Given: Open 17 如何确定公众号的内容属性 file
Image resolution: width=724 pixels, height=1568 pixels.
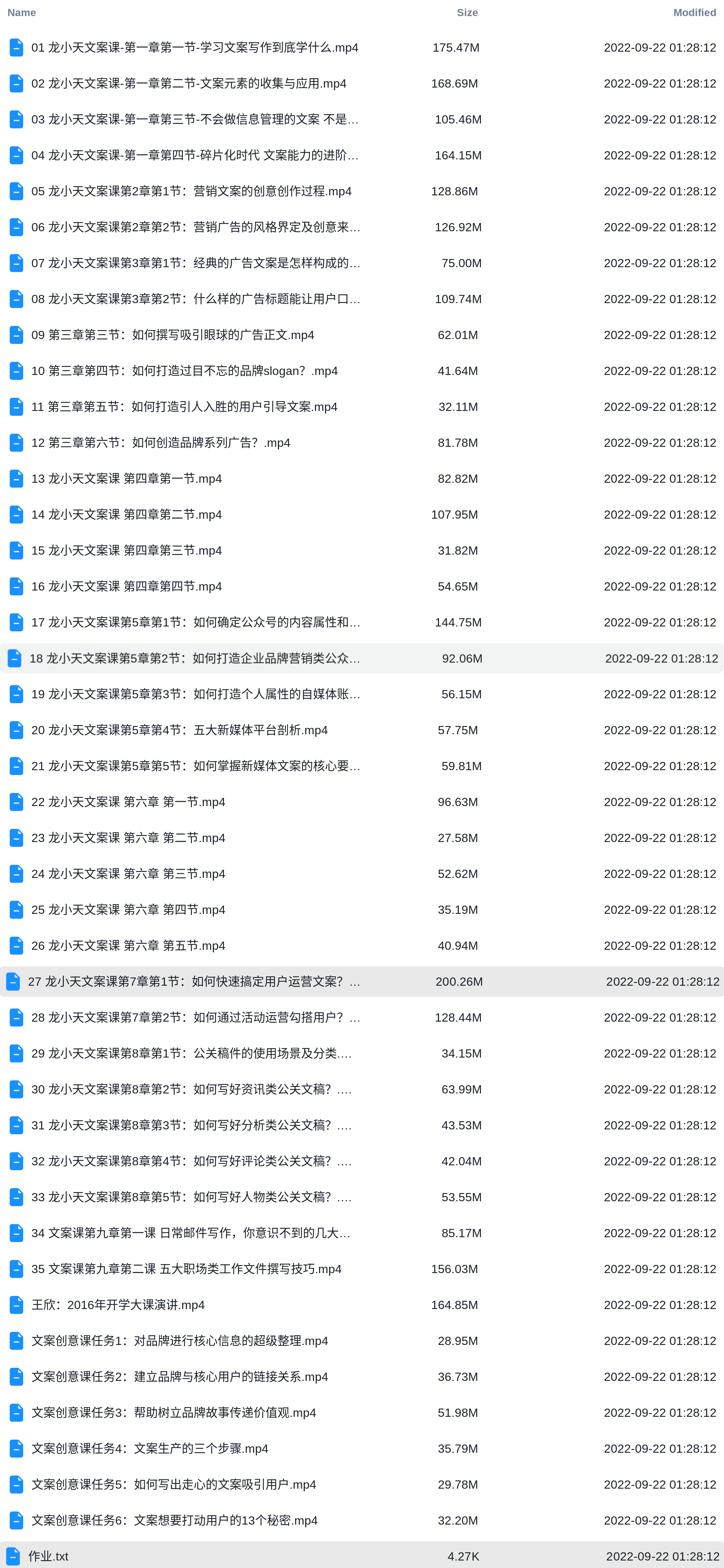Looking at the screenshot, I should (x=196, y=622).
